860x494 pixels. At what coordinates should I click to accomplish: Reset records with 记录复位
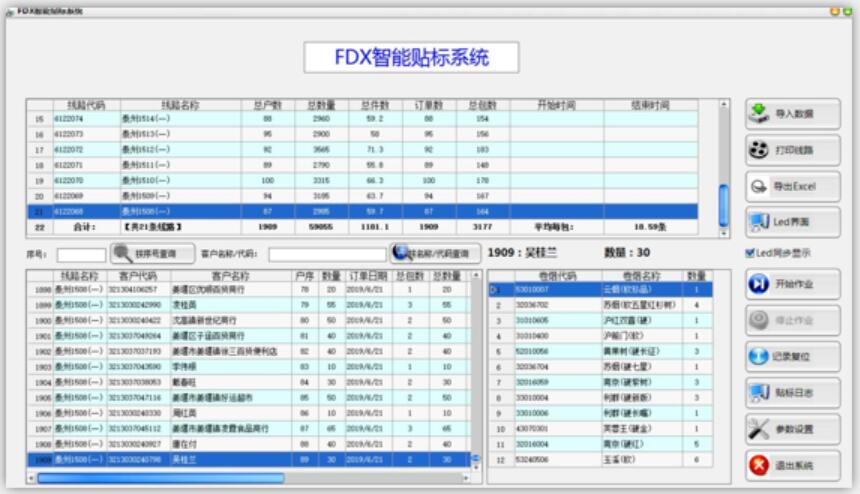point(793,356)
